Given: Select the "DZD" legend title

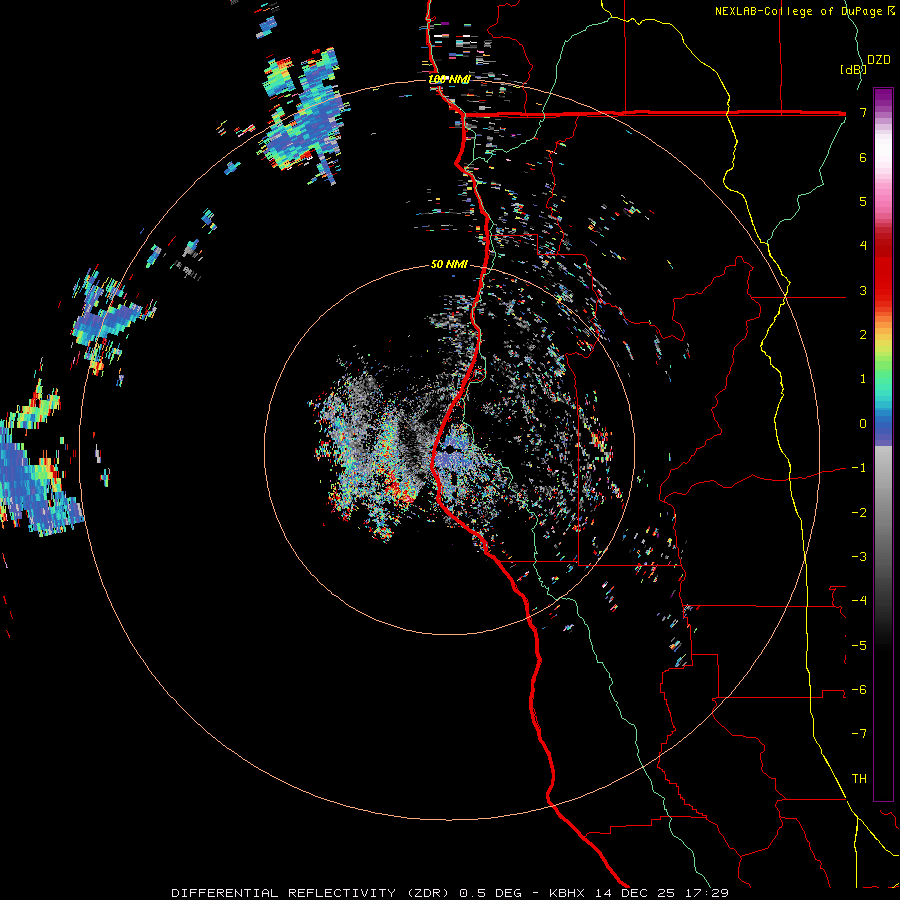Looking at the screenshot, I should coord(879,60).
